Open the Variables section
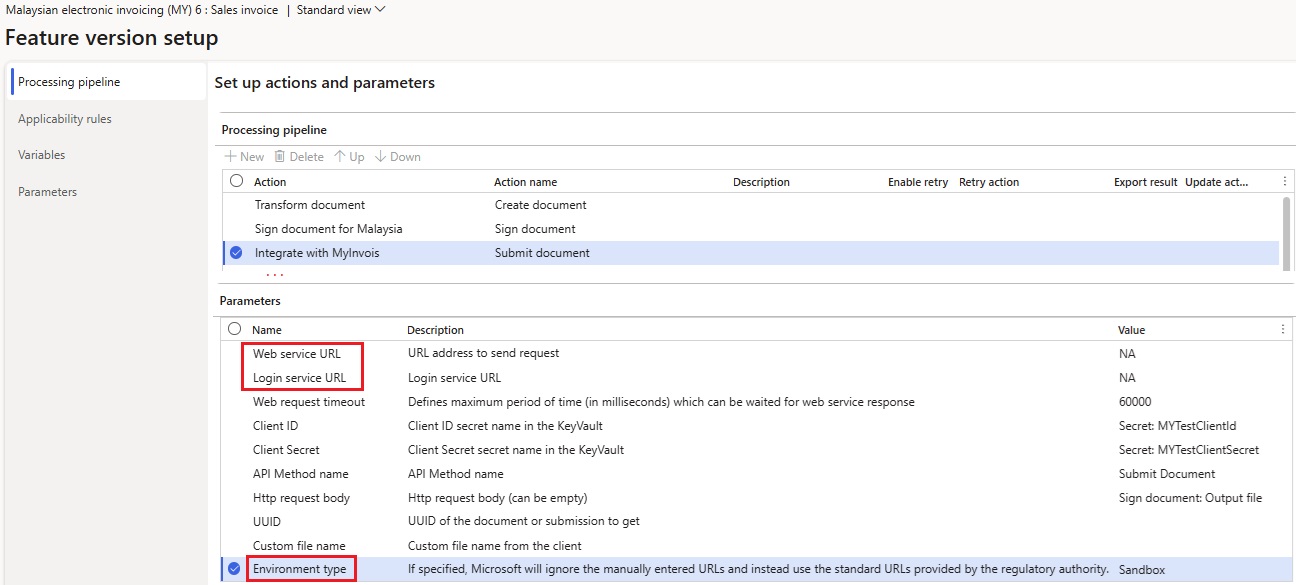Screen dimensions: 1296x585 pos(42,154)
